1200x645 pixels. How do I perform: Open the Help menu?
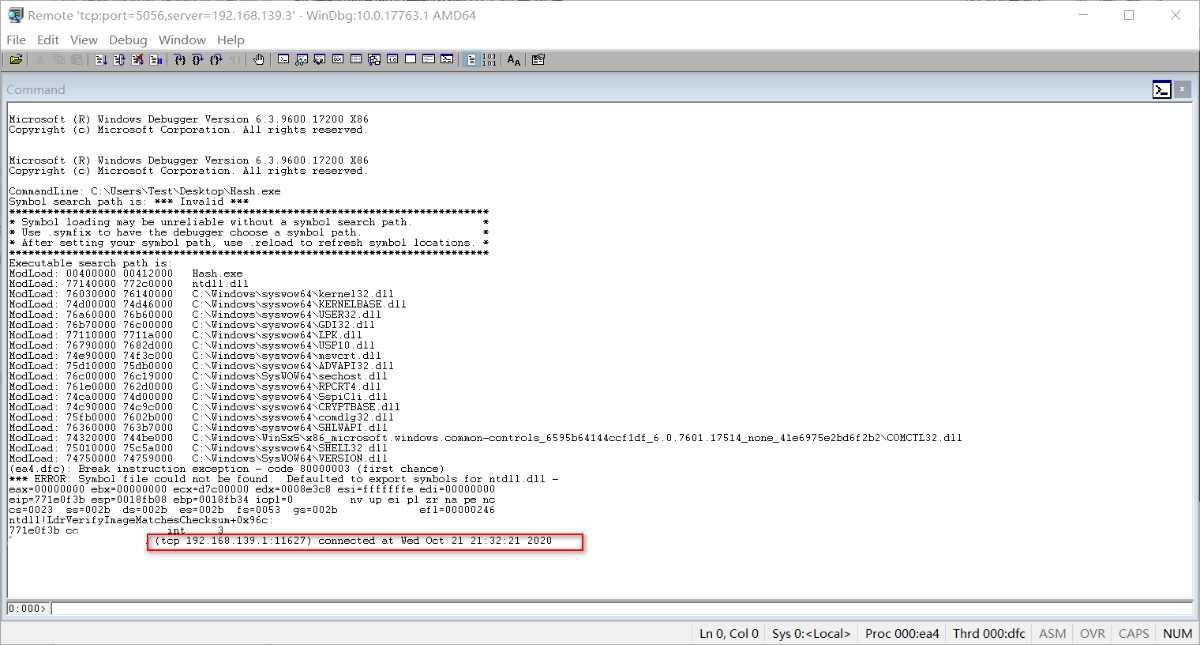[x=231, y=40]
